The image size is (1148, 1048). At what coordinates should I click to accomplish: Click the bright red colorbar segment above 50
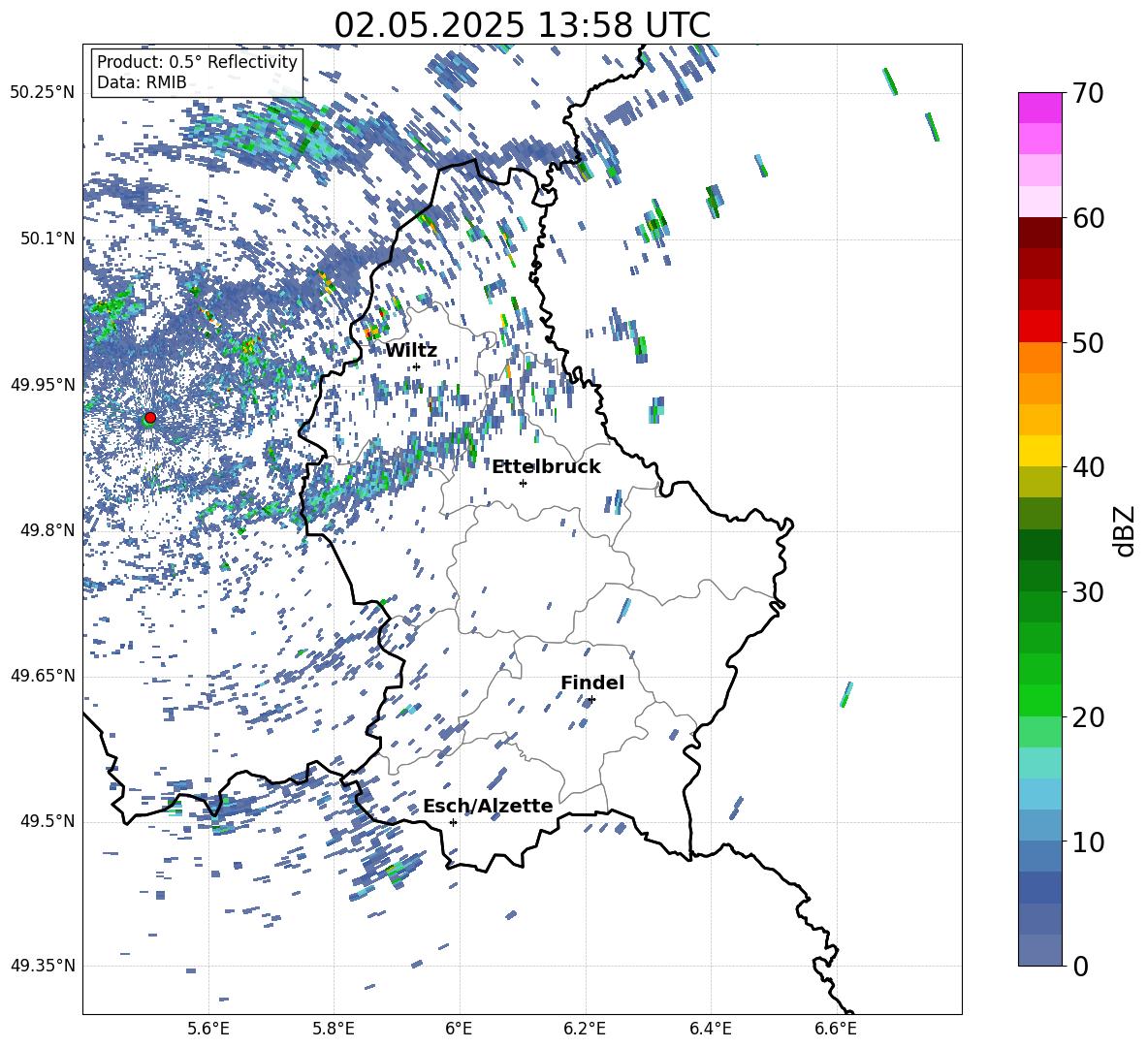1040,327
